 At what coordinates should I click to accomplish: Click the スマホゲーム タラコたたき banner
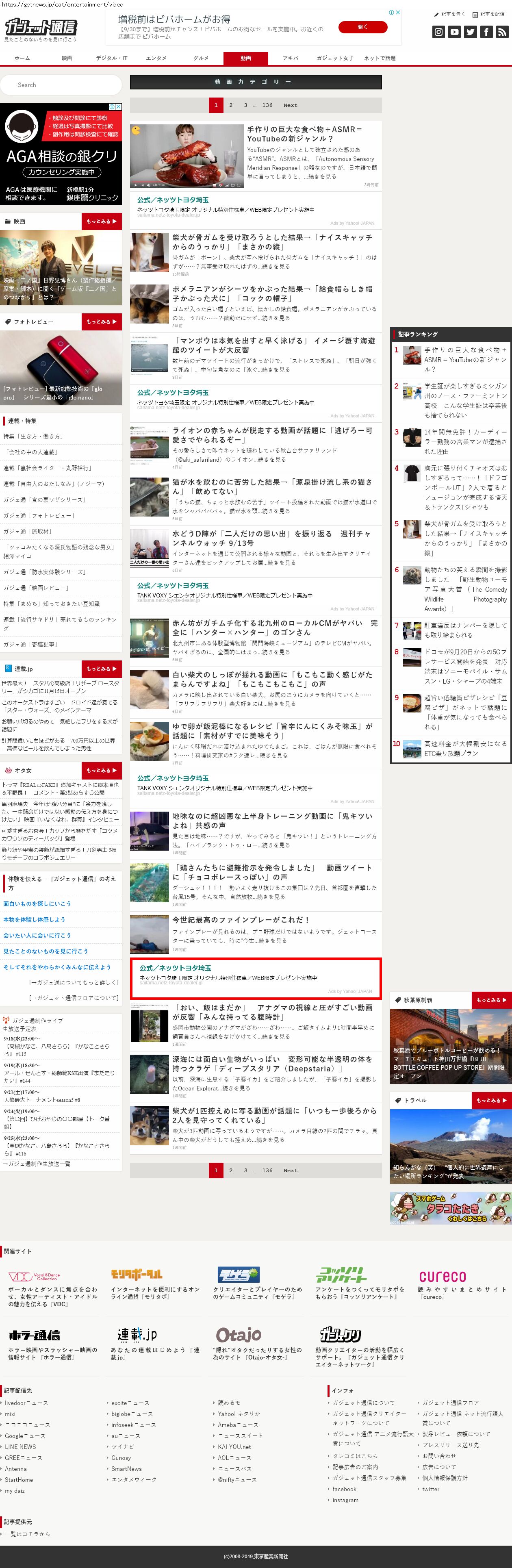tap(451, 1207)
